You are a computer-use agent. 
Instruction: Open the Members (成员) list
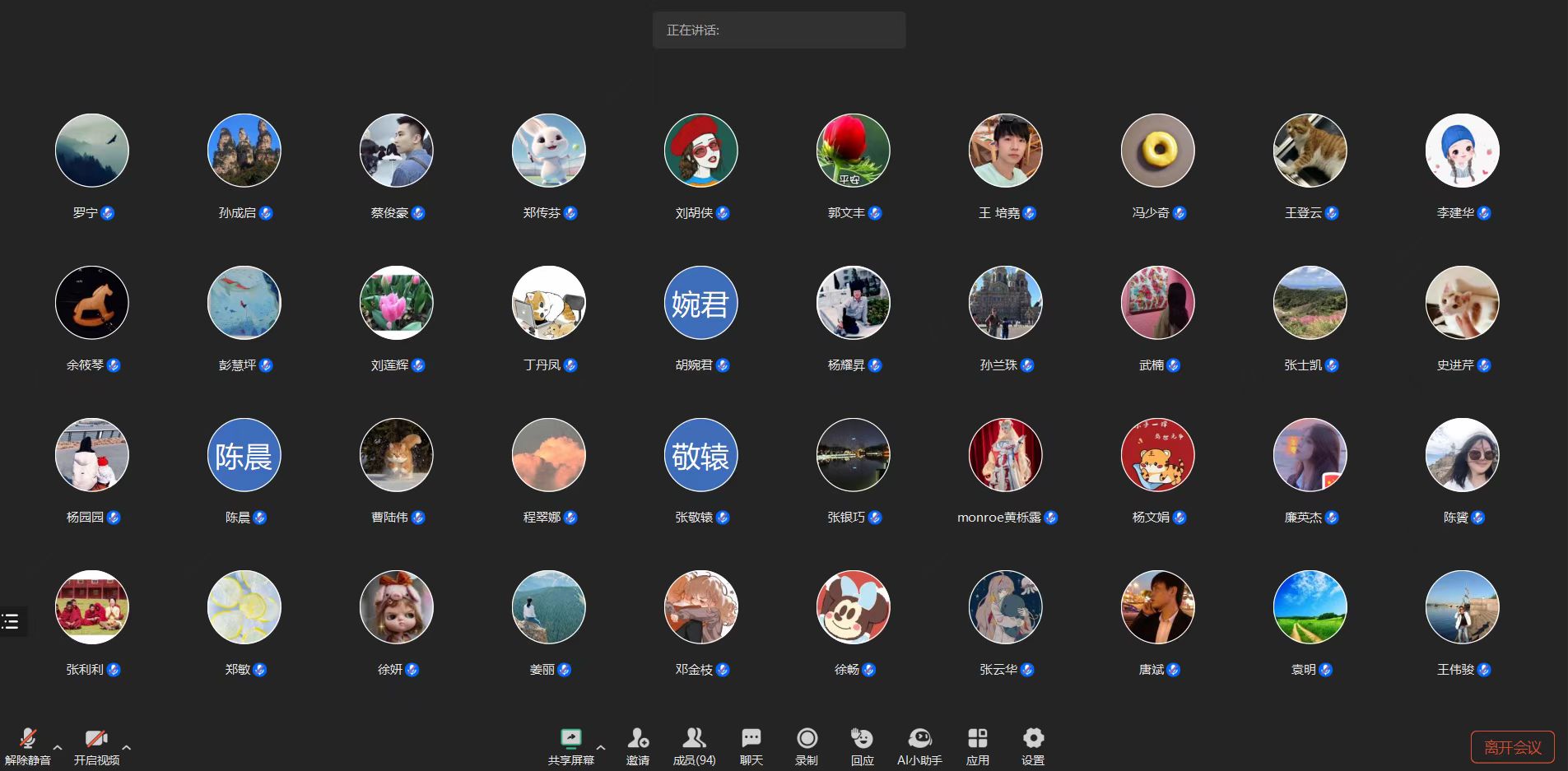[x=694, y=738]
